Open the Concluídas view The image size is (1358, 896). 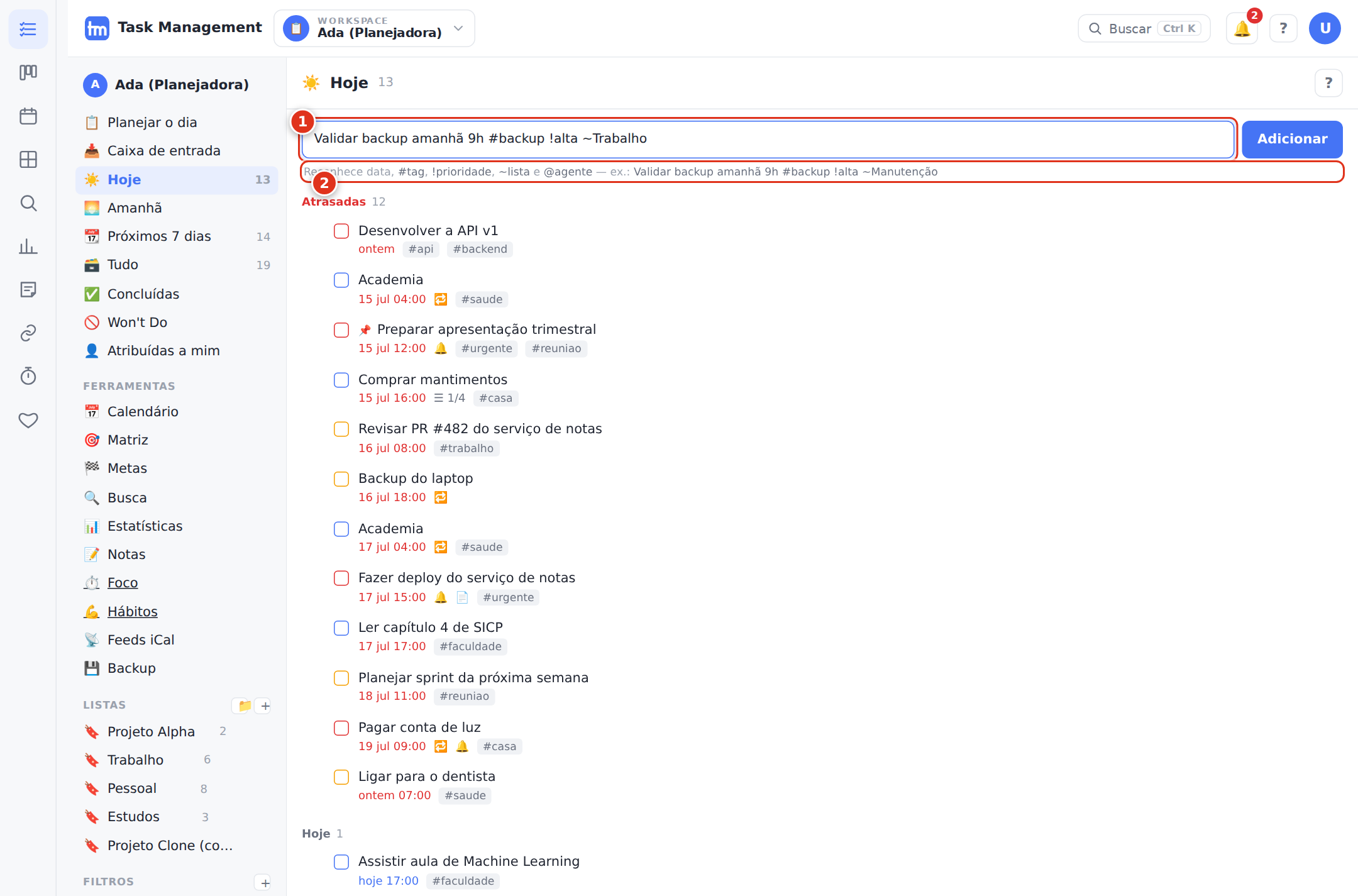coord(177,294)
